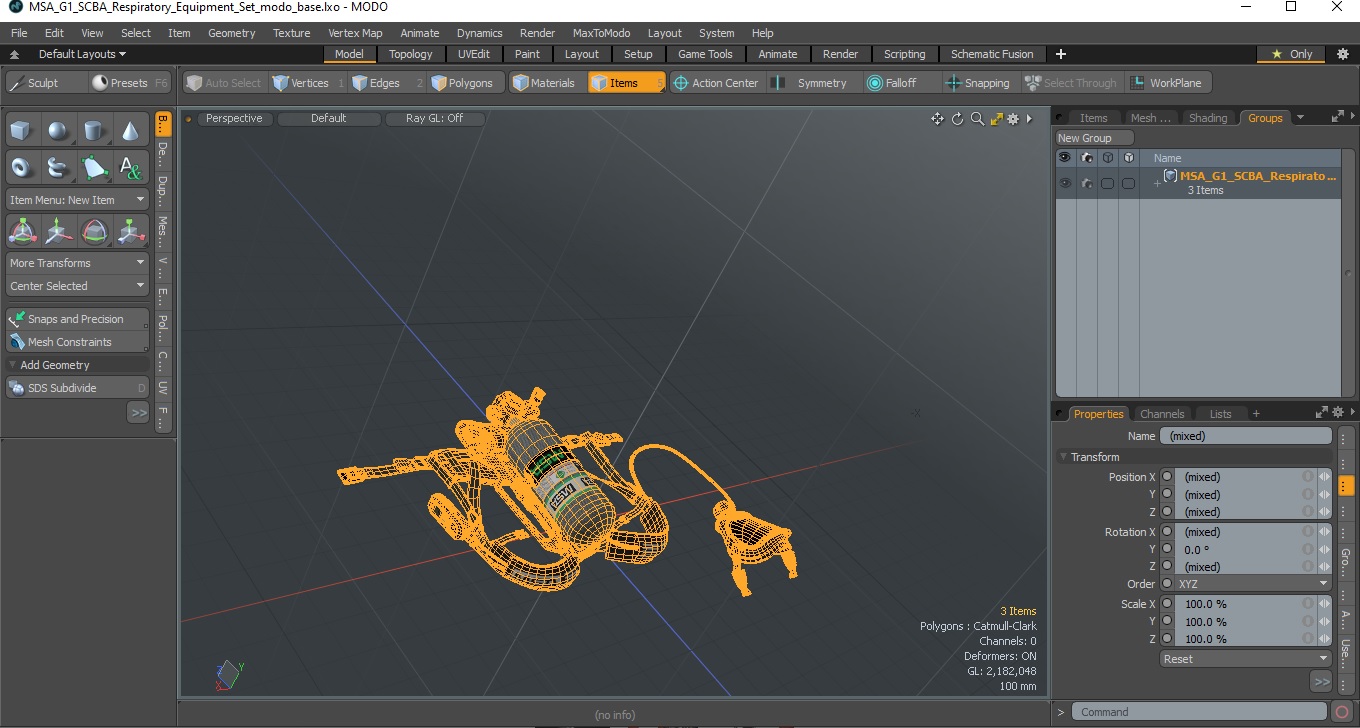
Task: Select the Cube primitive tool
Action: (23, 130)
